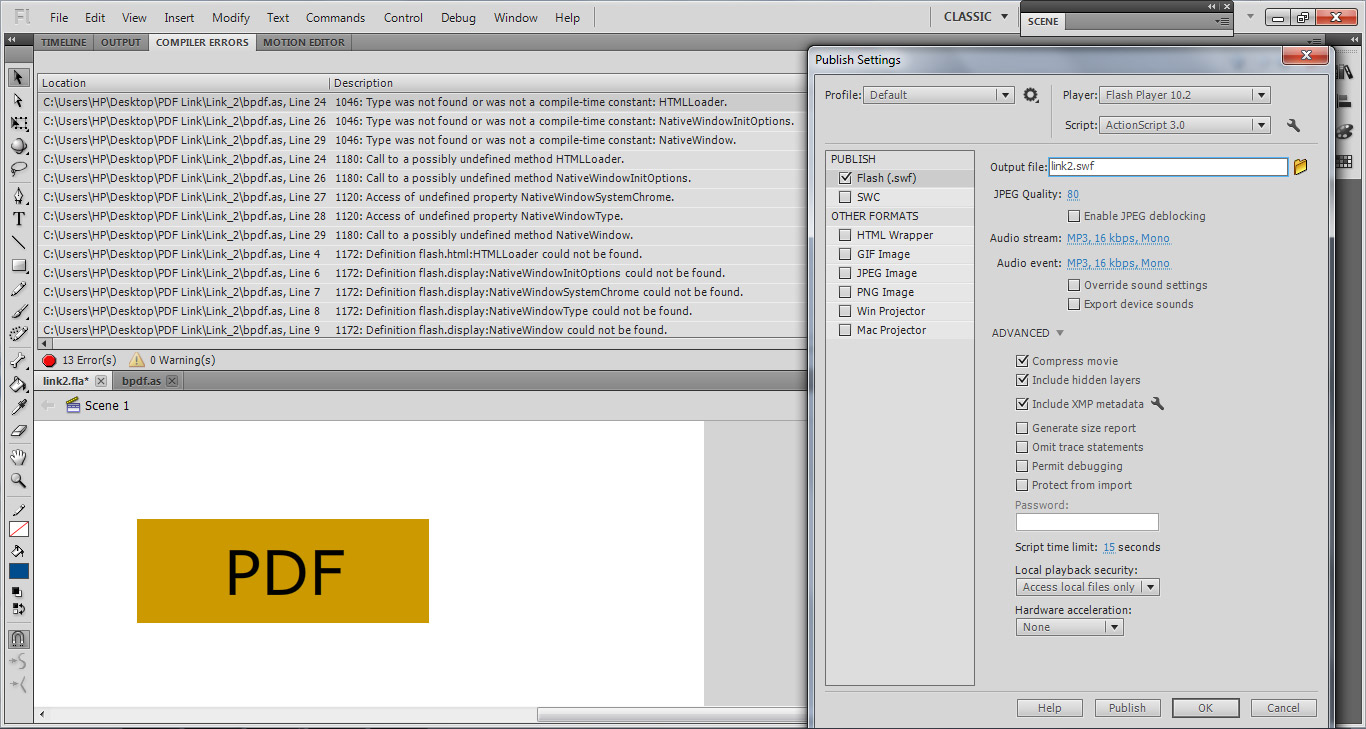The image size is (1366, 729).
Task: Switch to the OUTPUT tab
Action: (x=121, y=42)
